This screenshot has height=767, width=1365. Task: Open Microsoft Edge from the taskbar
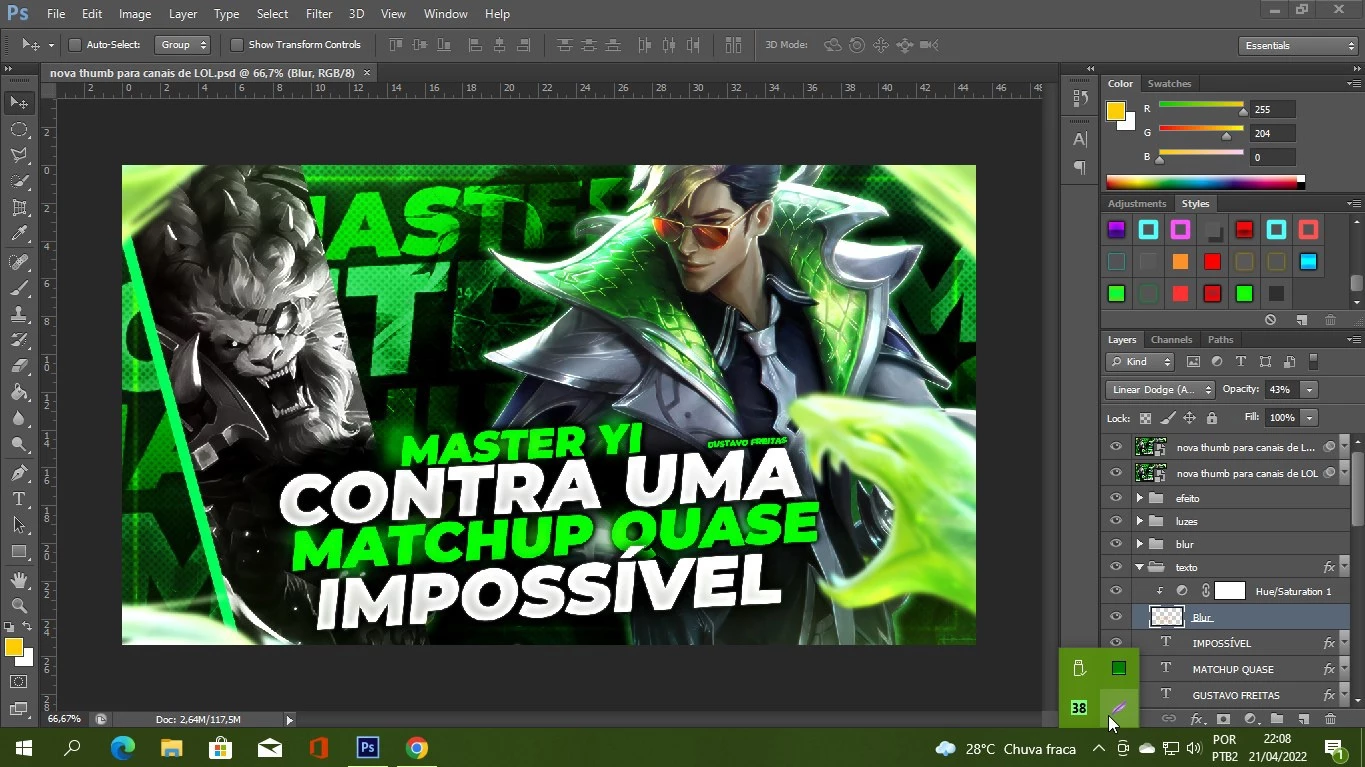[x=122, y=748]
